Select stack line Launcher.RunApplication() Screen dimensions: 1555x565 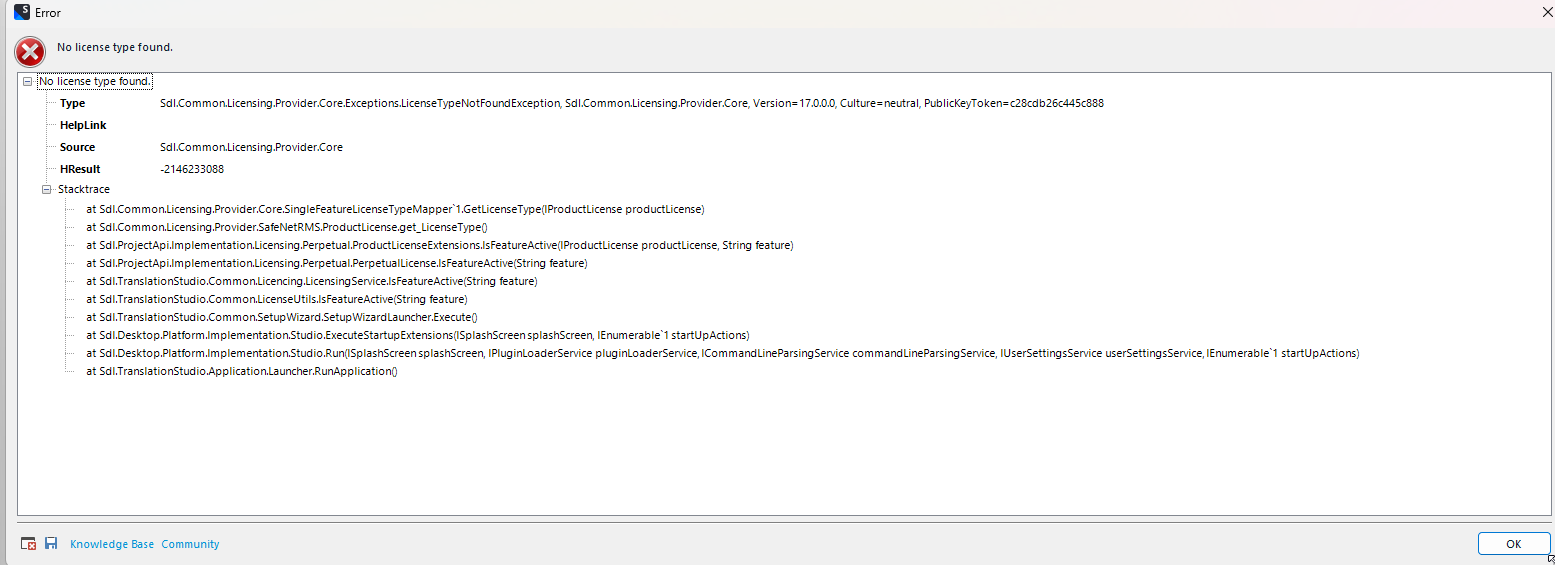(241, 371)
